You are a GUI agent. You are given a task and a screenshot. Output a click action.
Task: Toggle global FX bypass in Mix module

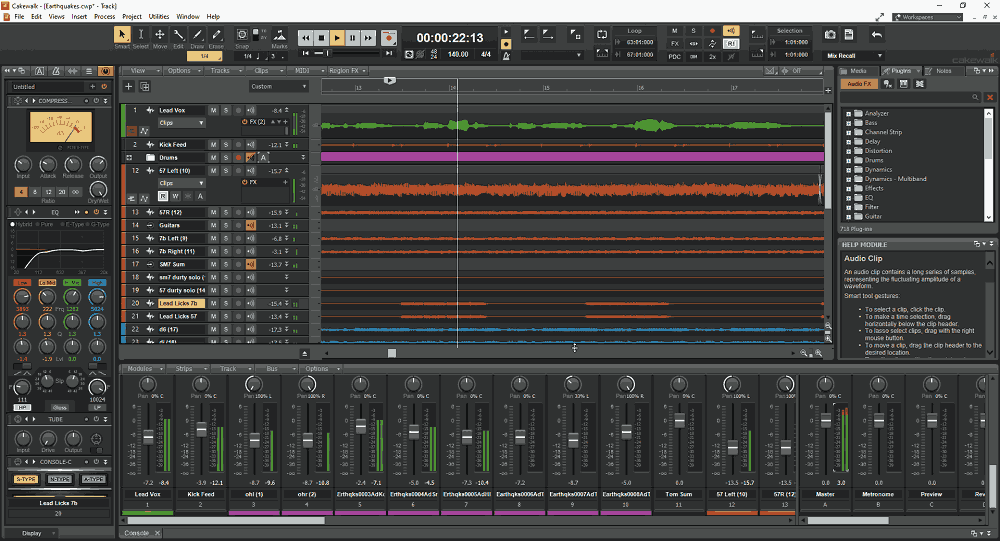[675, 43]
